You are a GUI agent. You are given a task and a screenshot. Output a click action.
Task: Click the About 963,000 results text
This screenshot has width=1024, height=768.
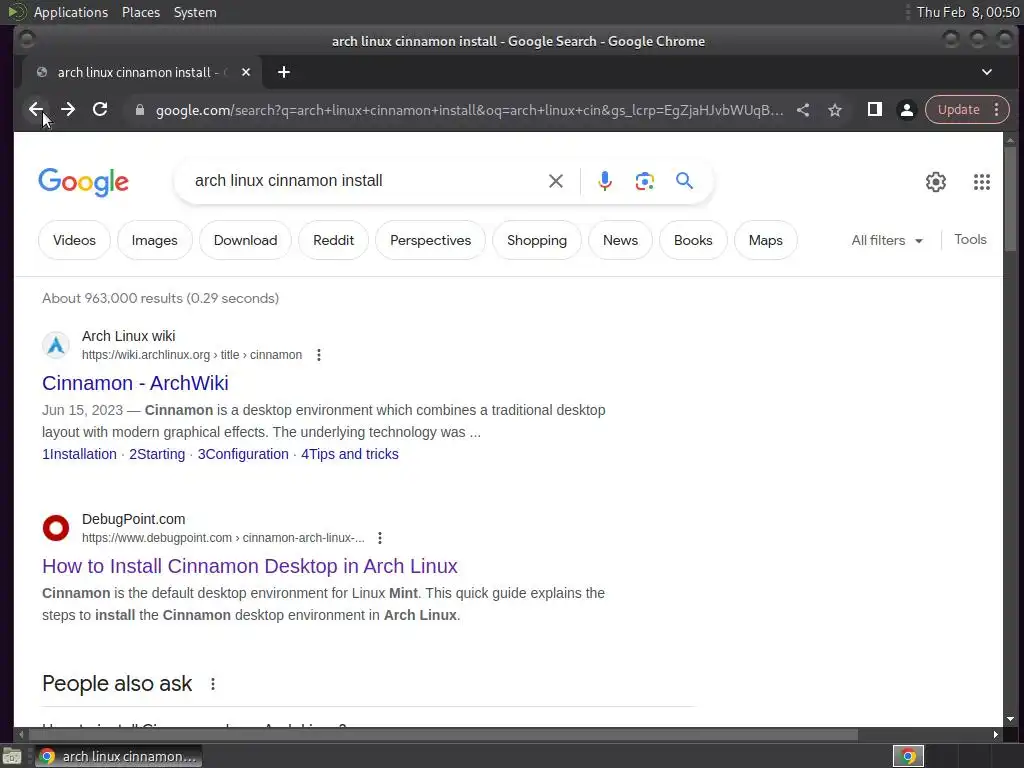pos(161,298)
